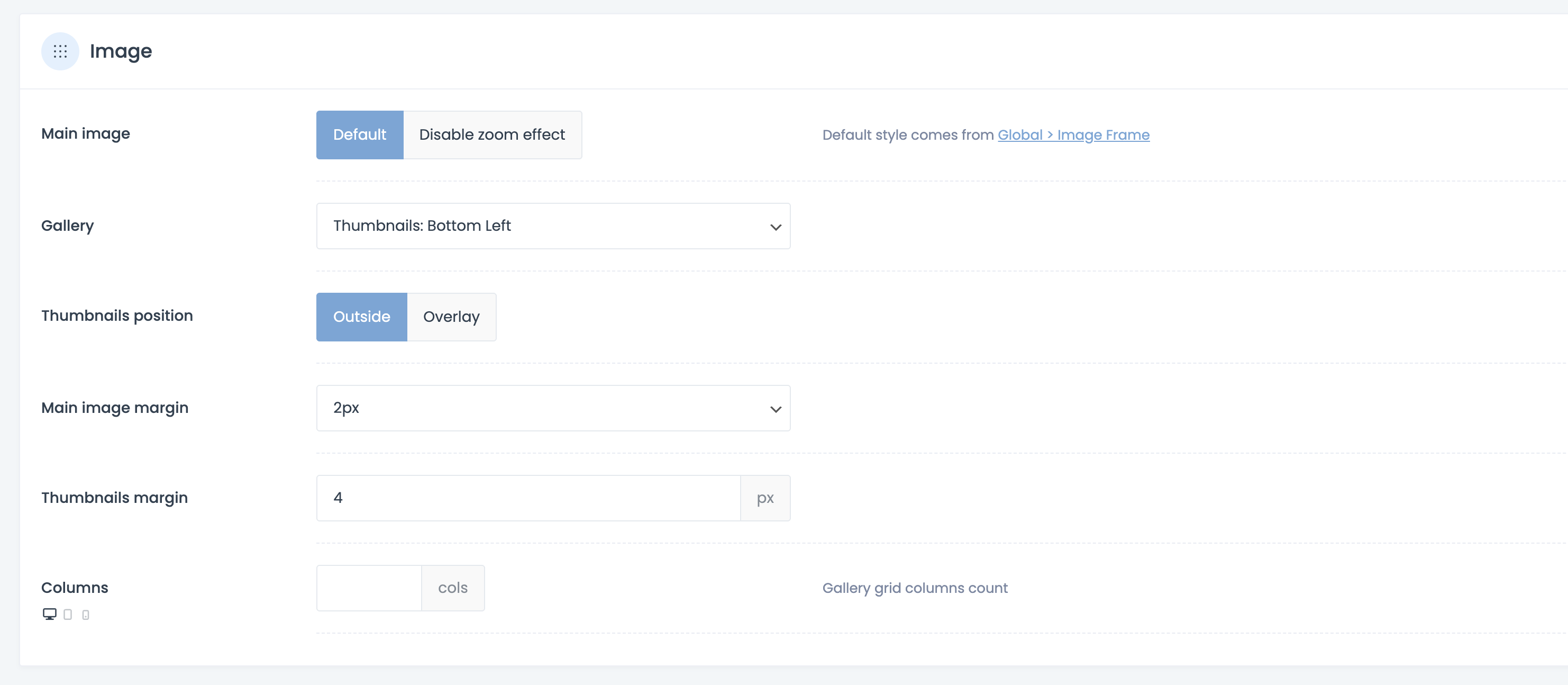Click the Image section heading
This screenshot has width=1568, height=685.
[x=121, y=51]
